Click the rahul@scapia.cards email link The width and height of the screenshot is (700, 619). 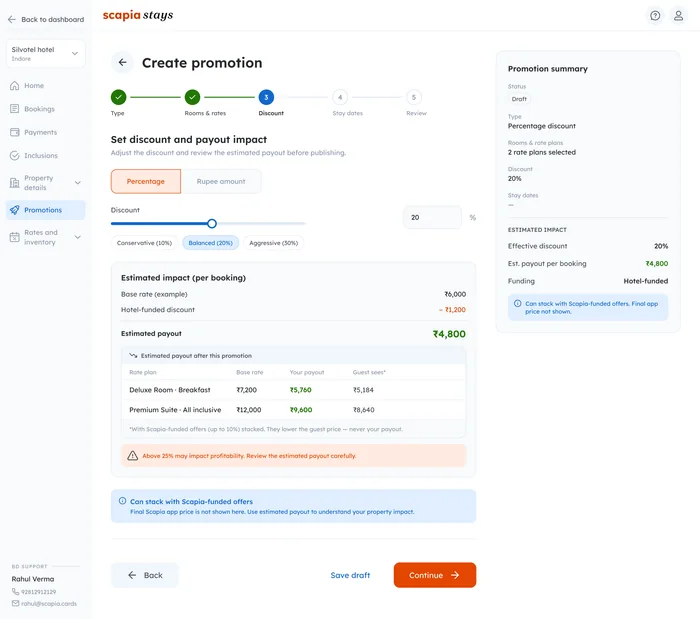pos(49,603)
